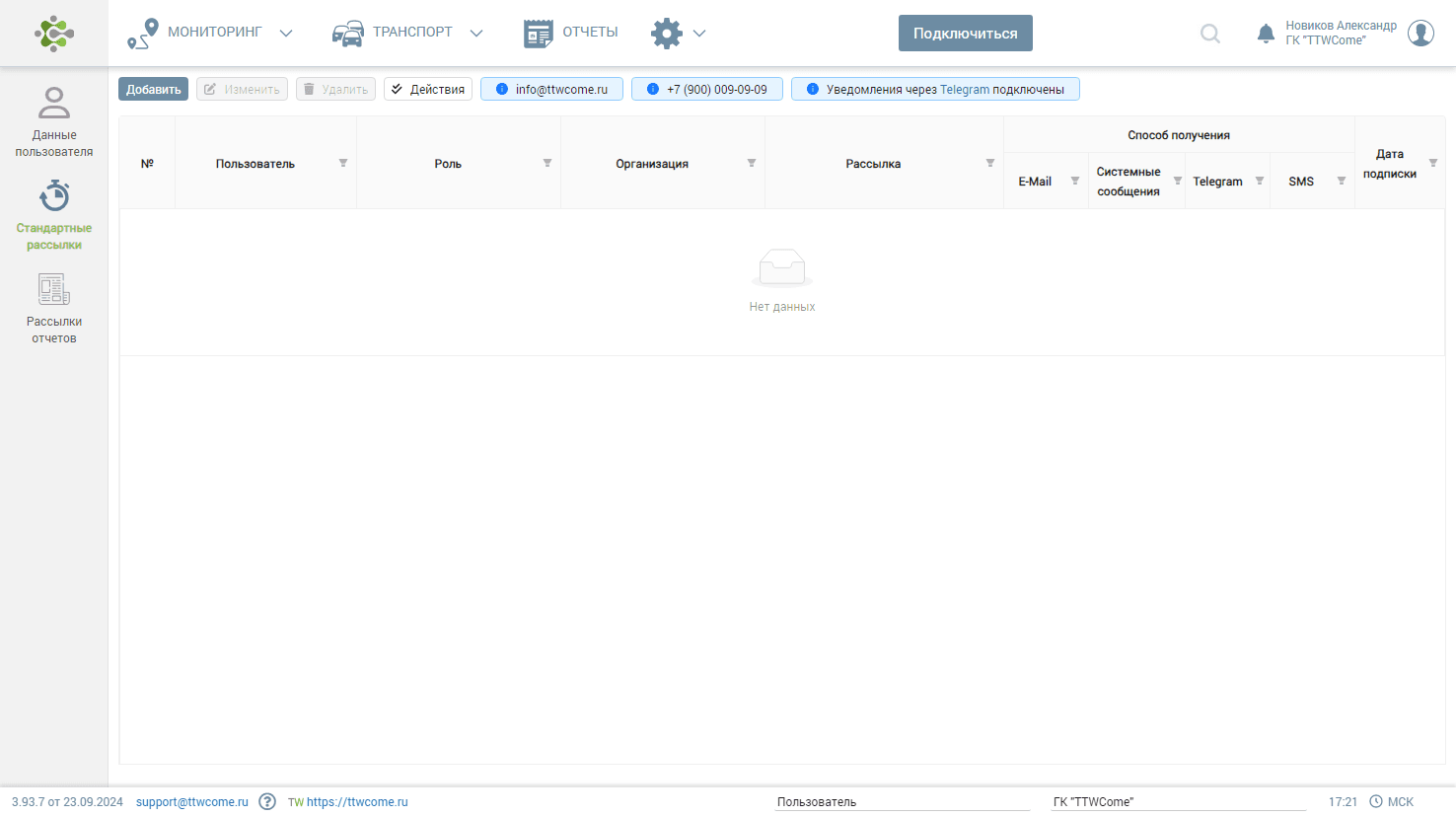Click info icon beside info@ttwcome.ru
Screen dimensions: 1456x817
pos(502,89)
